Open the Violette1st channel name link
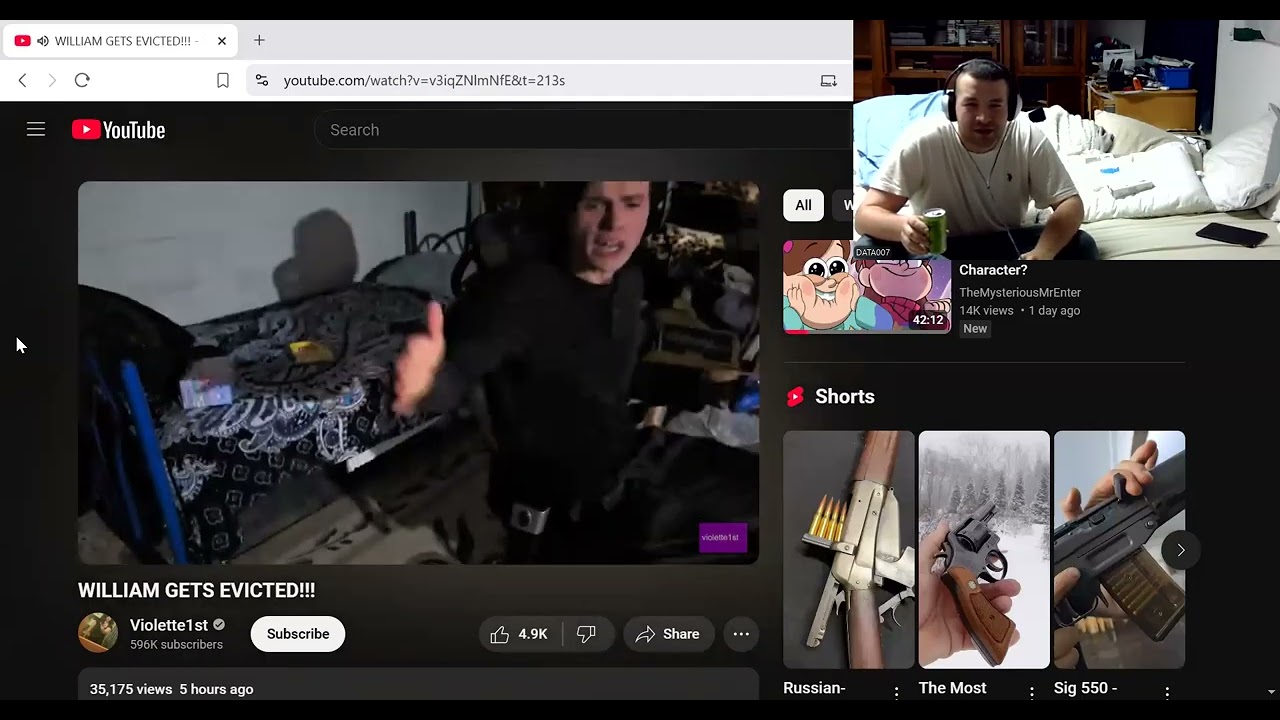 [169, 625]
